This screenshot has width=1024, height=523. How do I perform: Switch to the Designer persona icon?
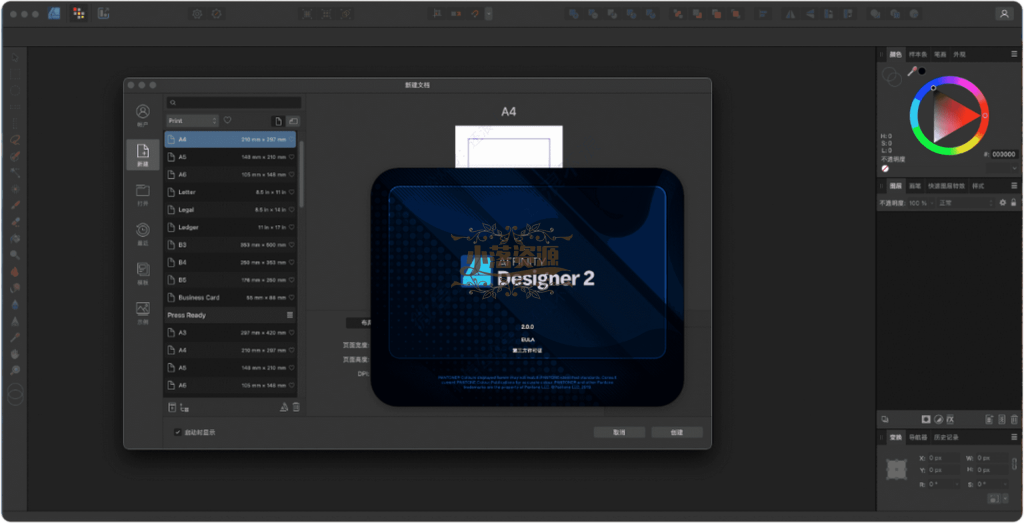(55, 13)
